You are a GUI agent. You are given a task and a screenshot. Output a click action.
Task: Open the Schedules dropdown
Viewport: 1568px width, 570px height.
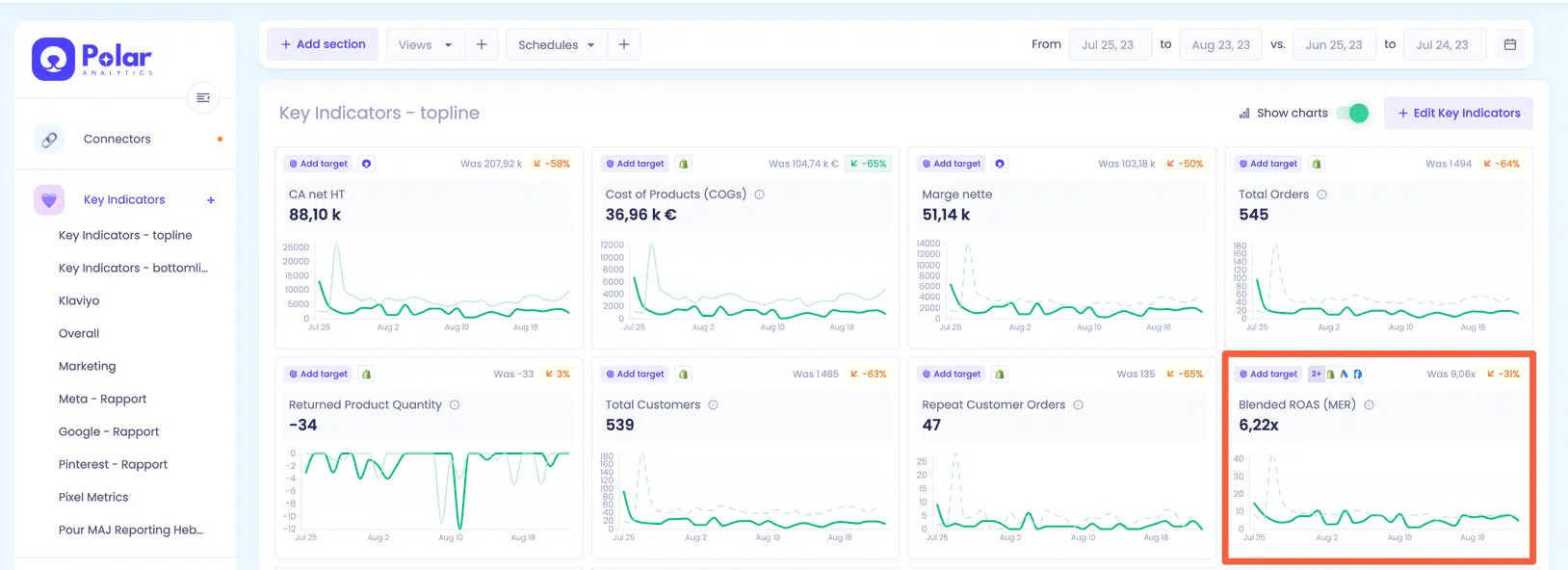[557, 44]
